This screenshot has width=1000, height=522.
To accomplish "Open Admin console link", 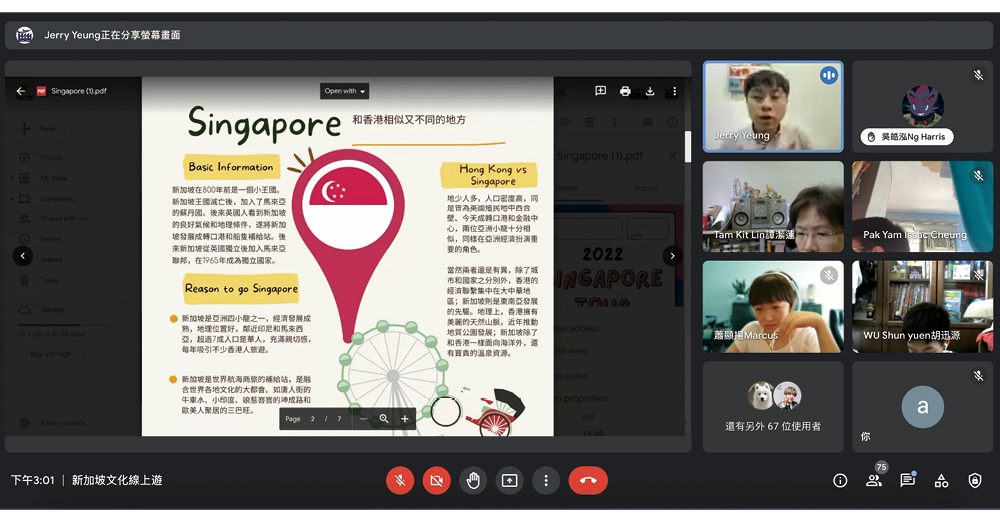I will [62, 423].
